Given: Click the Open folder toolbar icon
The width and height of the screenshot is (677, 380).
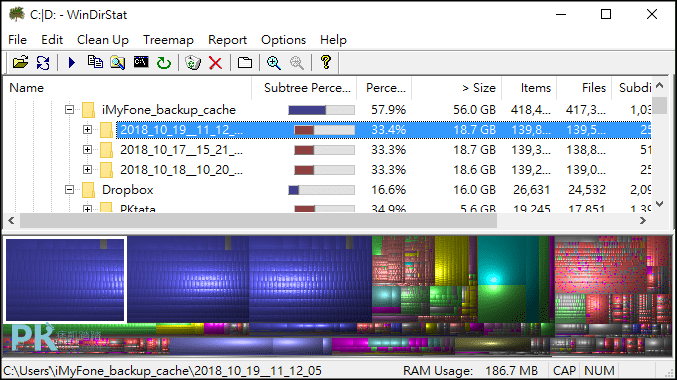Looking at the screenshot, I should point(20,63).
